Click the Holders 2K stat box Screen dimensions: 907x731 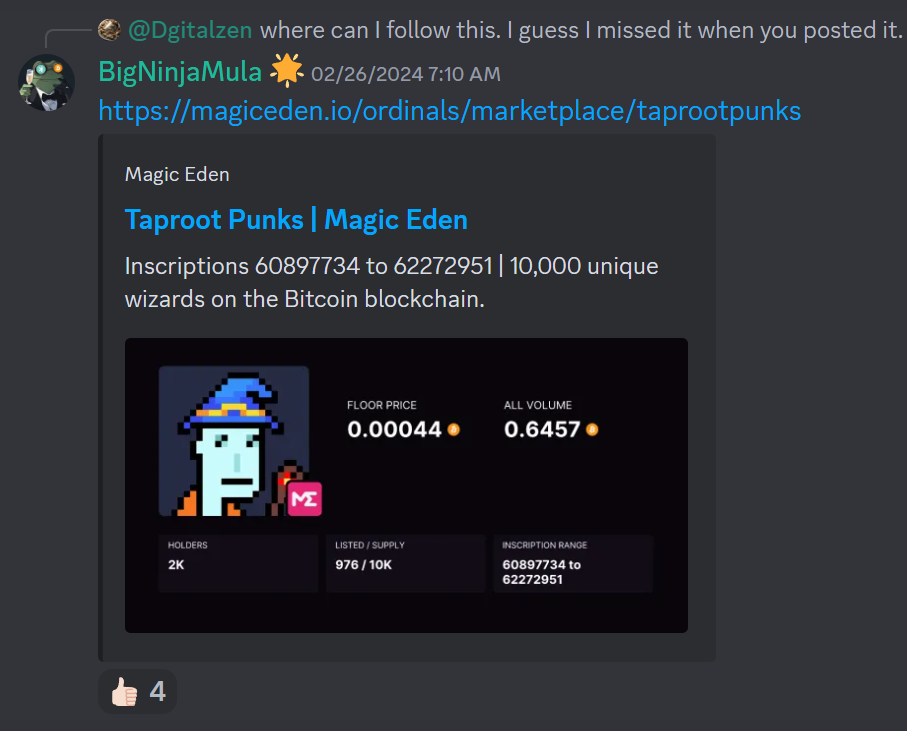(238, 563)
